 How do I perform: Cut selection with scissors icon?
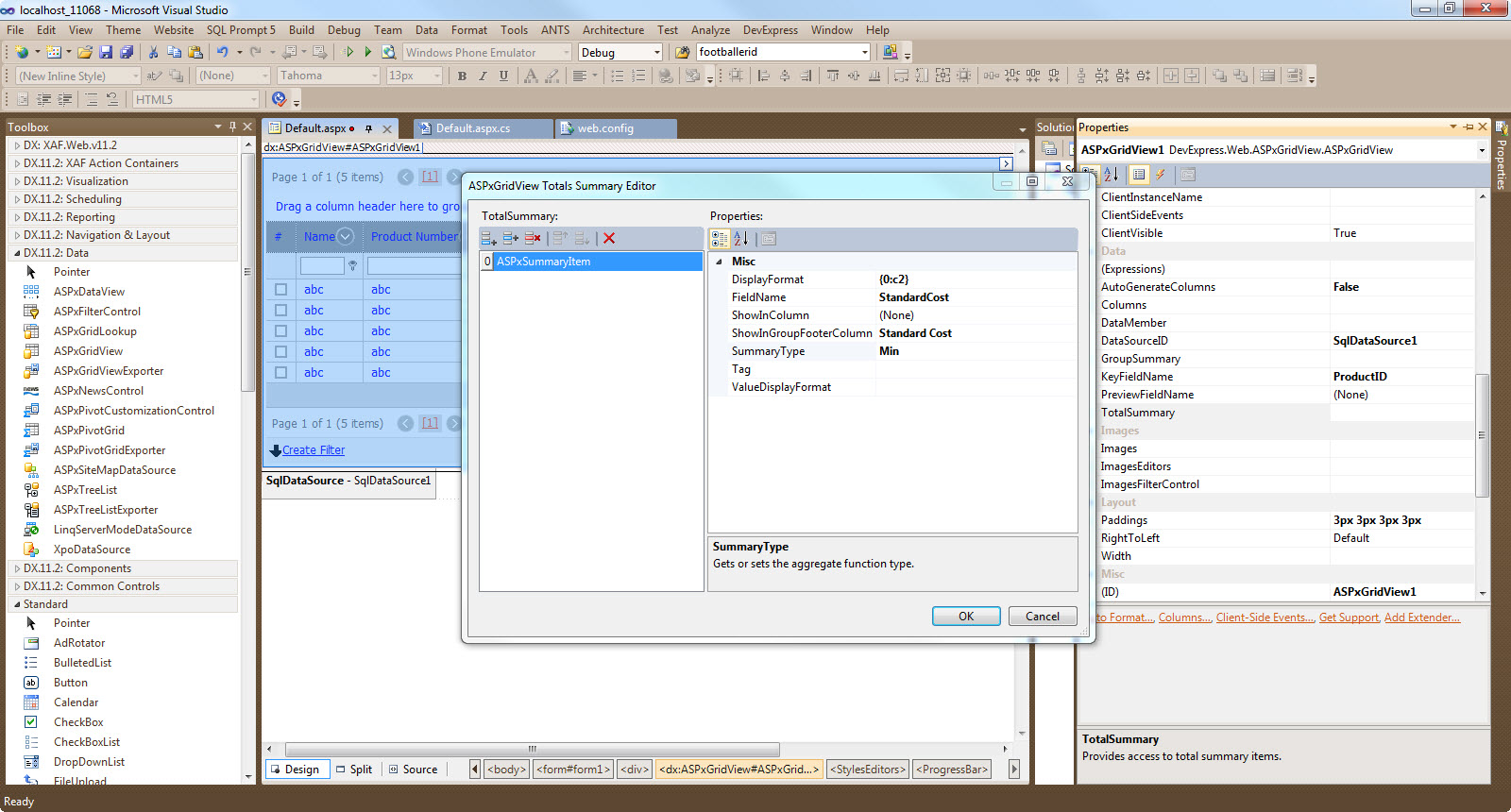point(153,52)
